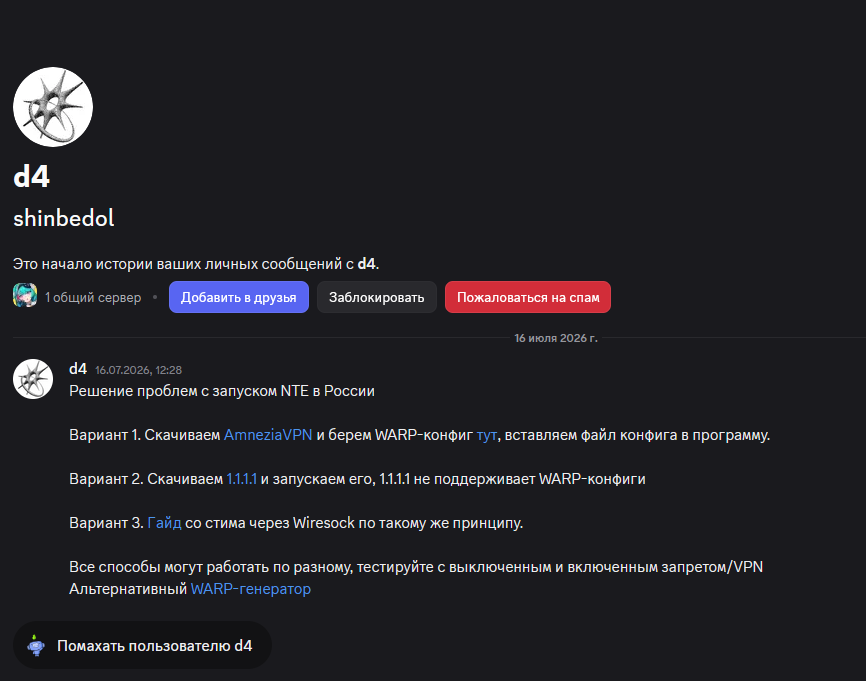
Task: Wave to d4 with Помахать пользователю d4
Action: 142,645
